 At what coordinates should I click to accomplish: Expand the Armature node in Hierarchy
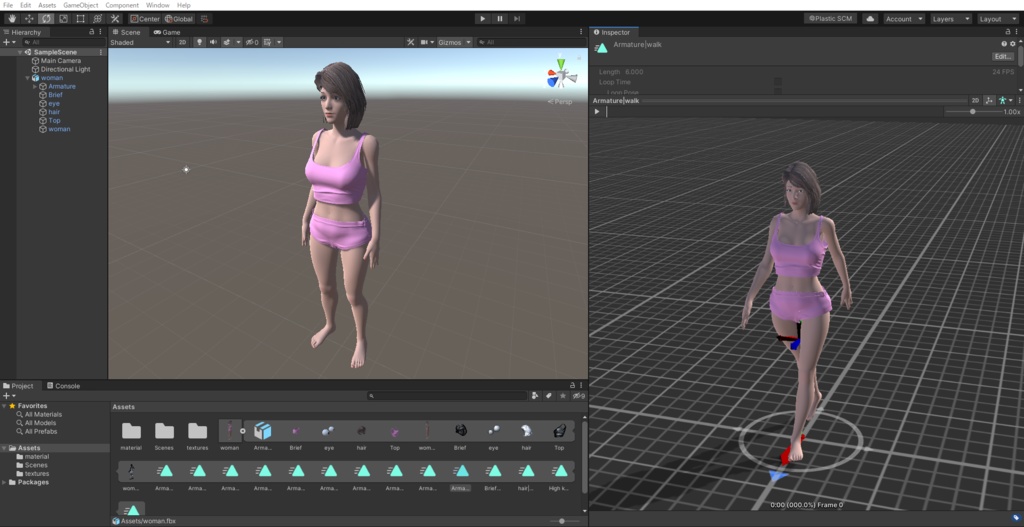coord(35,86)
